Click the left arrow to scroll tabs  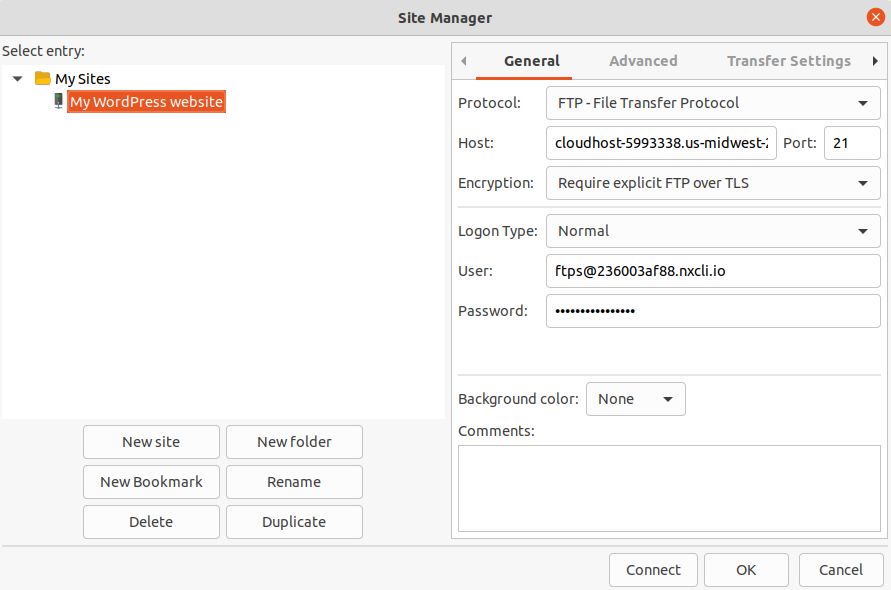(x=463, y=61)
